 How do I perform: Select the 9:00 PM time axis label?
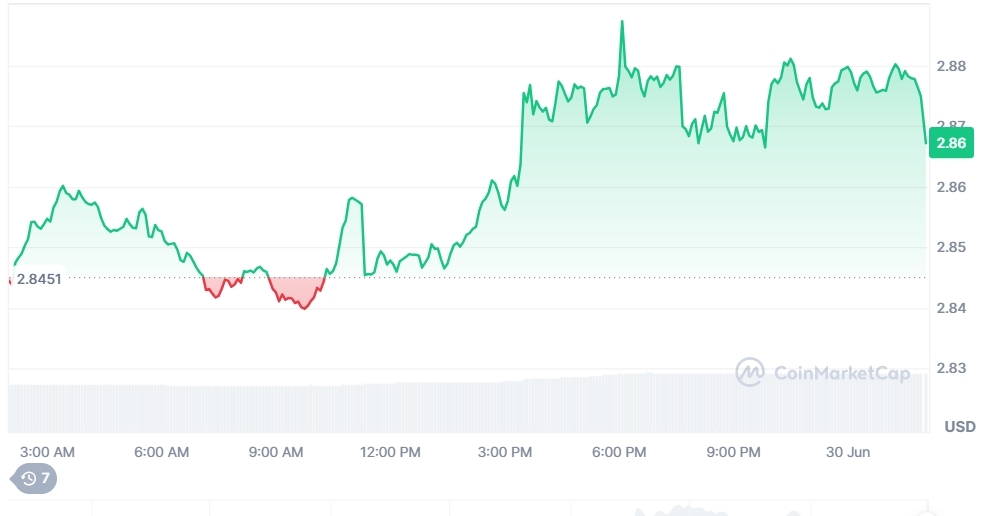pos(733,452)
